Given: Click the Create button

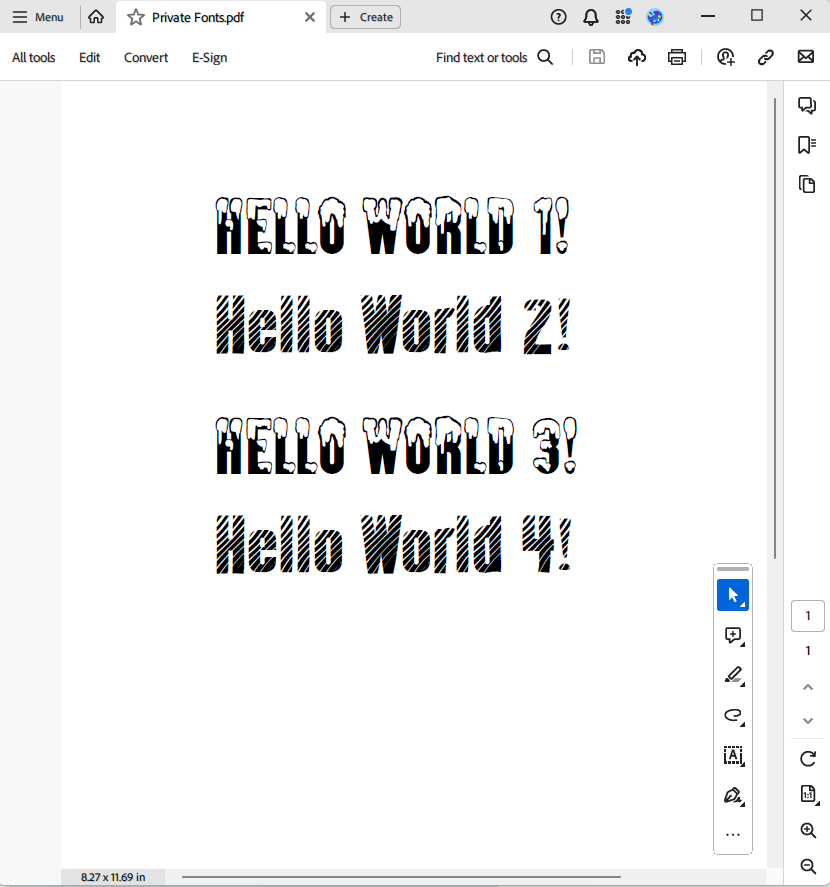Looking at the screenshot, I should [x=364, y=17].
